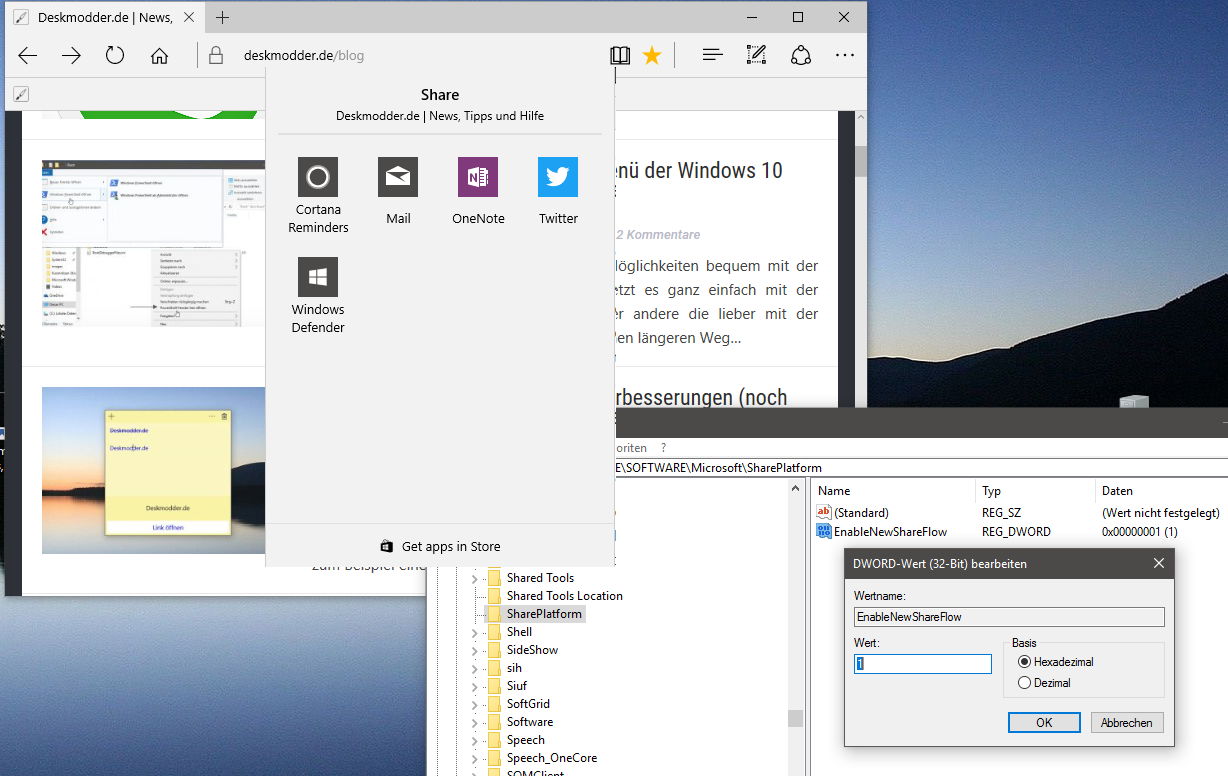Image resolution: width=1228 pixels, height=776 pixels.
Task: Open the ? help menu in registry editor
Action: click(x=663, y=448)
